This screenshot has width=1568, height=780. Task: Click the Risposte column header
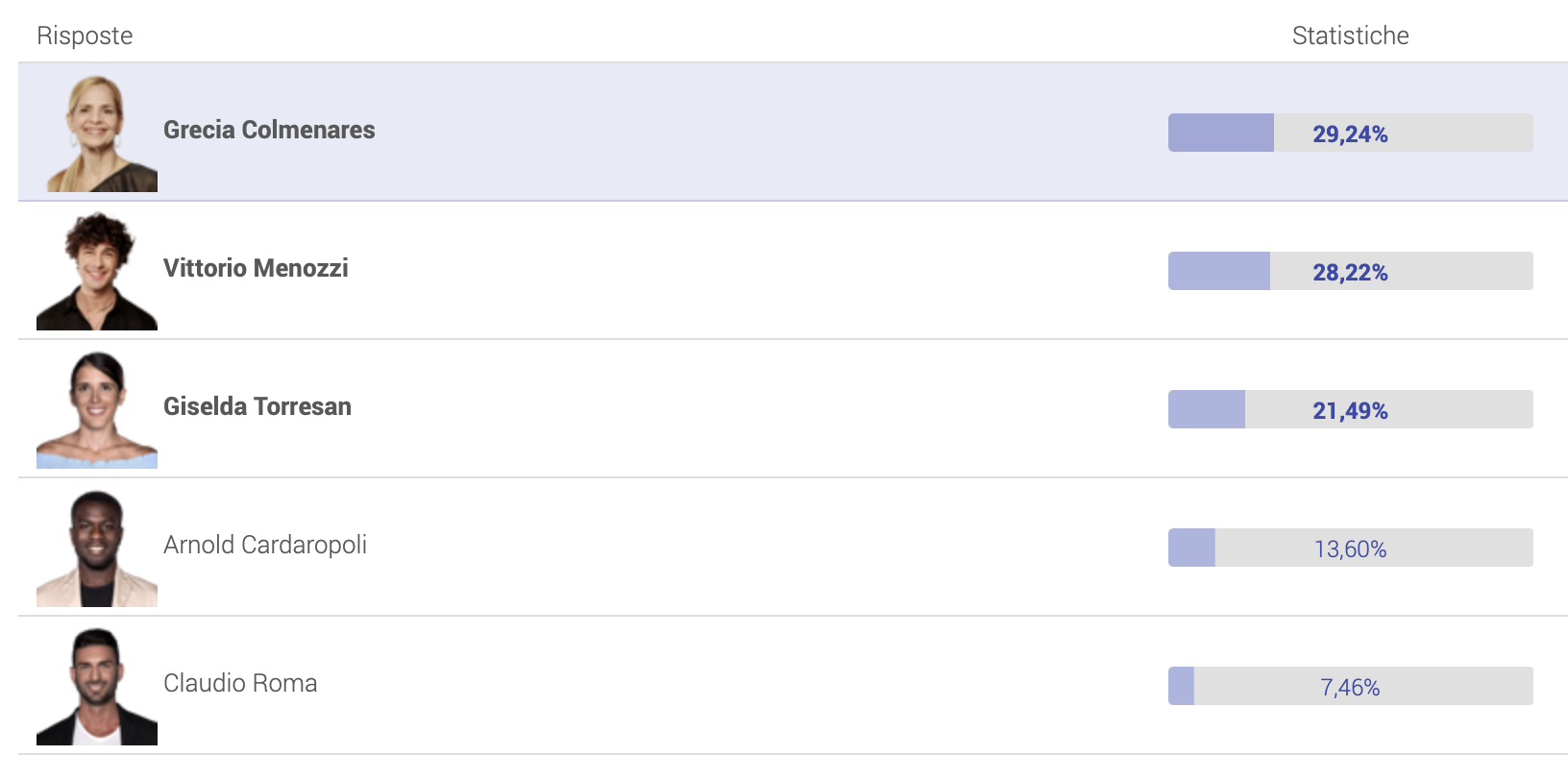point(85,36)
